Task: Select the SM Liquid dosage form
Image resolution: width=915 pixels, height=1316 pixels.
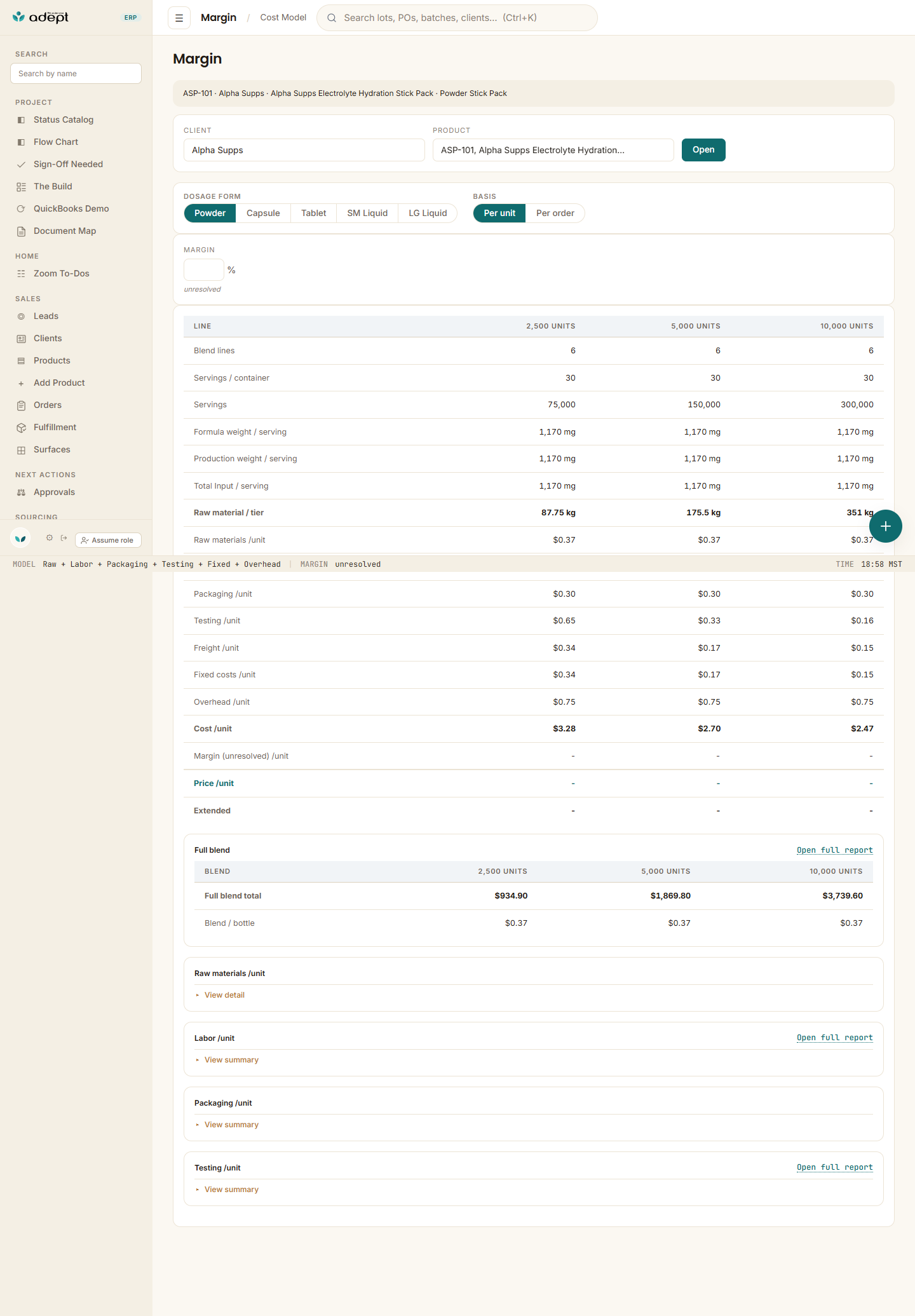Action: [367, 213]
